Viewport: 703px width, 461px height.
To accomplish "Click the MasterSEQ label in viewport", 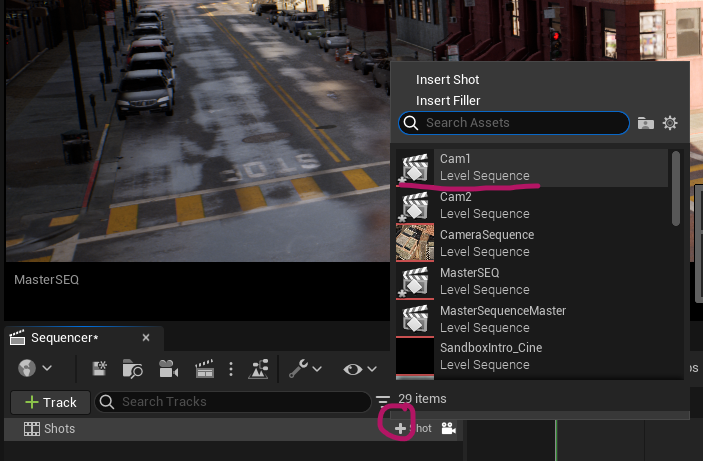I will pyautogui.click(x=47, y=280).
